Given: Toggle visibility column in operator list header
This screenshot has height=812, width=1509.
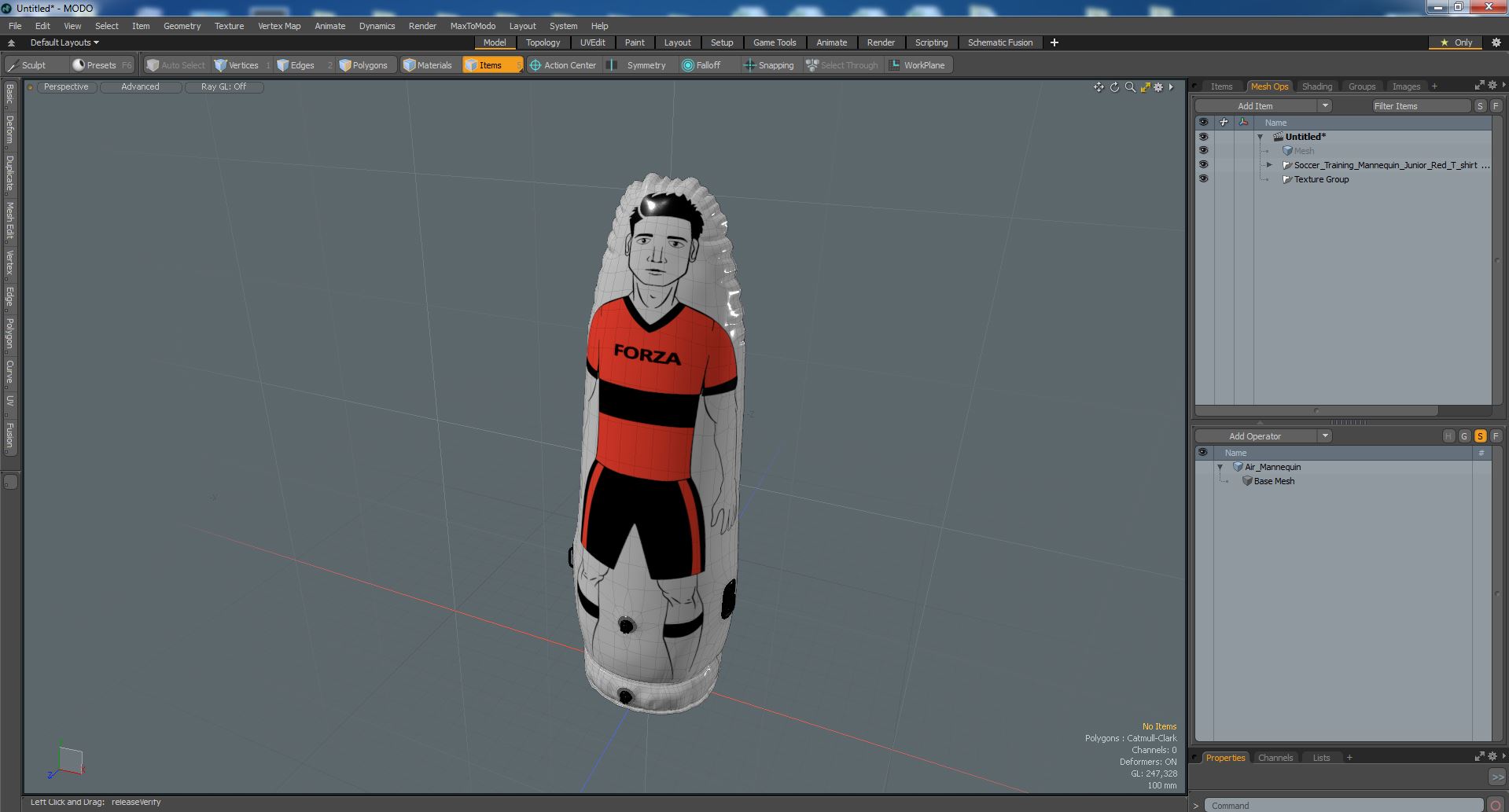Looking at the screenshot, I should (1202, 453).
